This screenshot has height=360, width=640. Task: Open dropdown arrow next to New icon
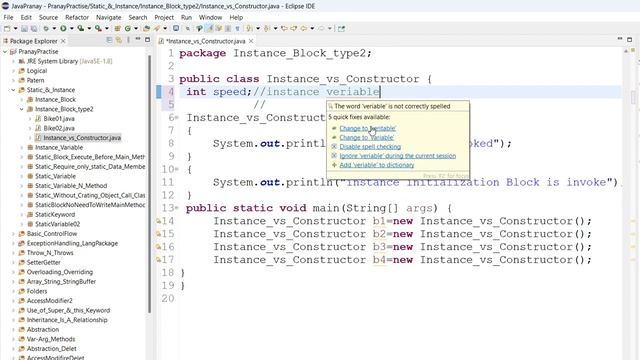(x=16, y=29)
